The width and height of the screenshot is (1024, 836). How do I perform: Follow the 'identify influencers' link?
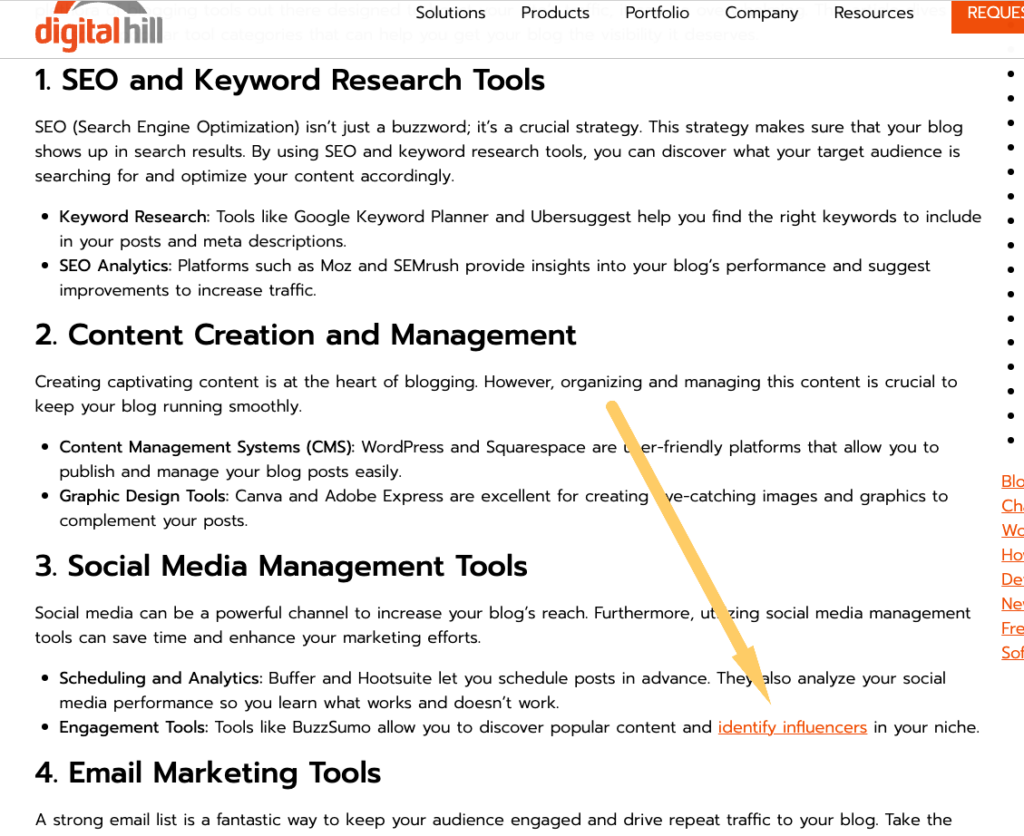[792, 727]
